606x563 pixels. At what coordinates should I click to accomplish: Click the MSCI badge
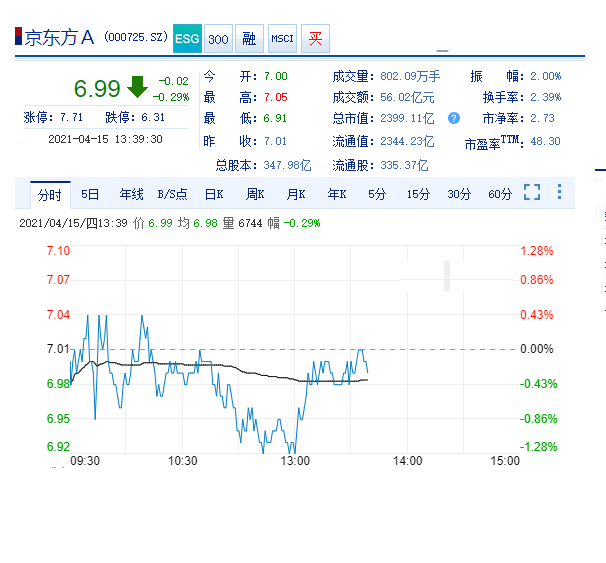click(x=282, y=38)
